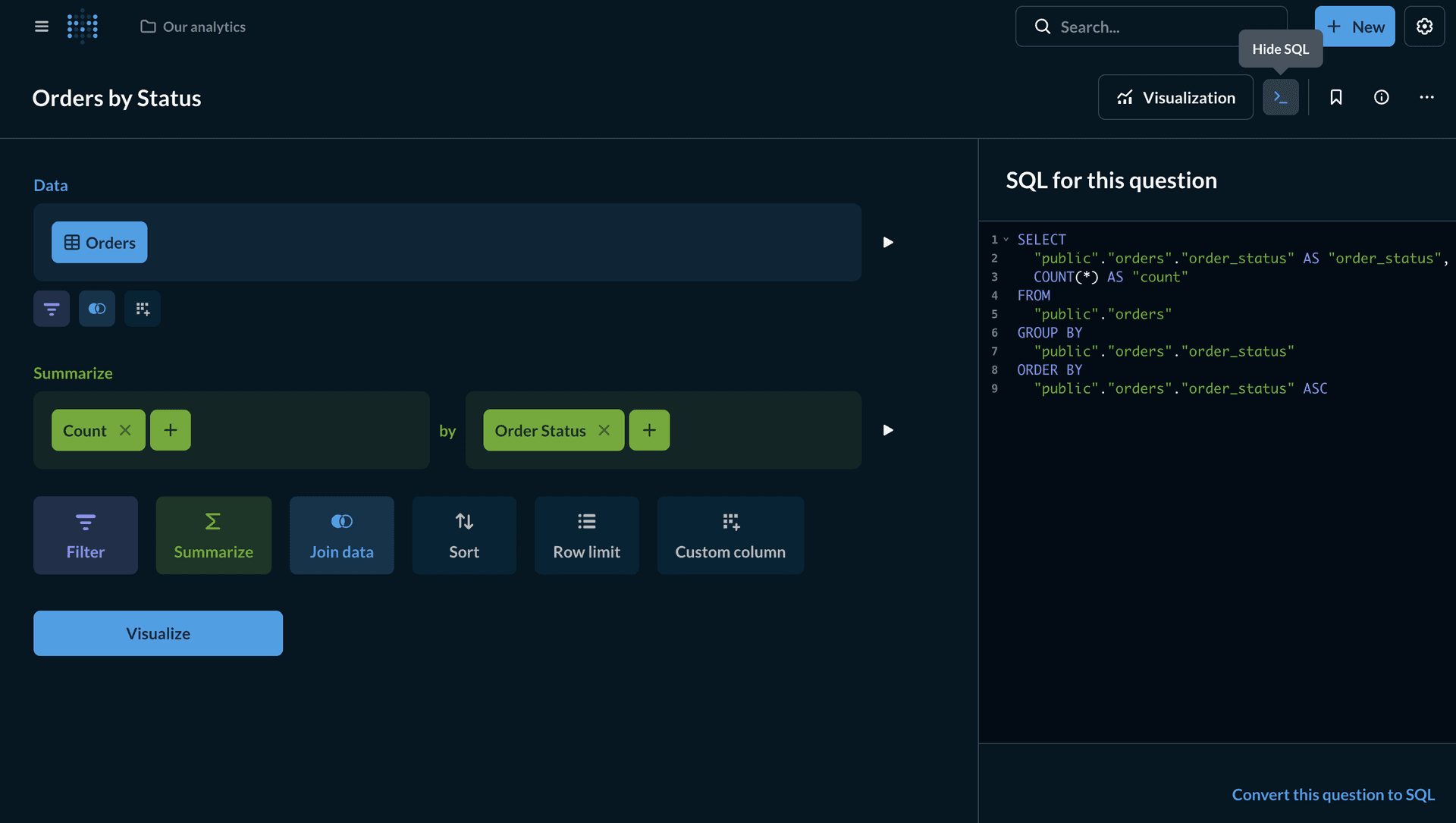Screen dimensions: 1456x823
Task: Open the three-dot more options menu
Action: point(1427,97)
